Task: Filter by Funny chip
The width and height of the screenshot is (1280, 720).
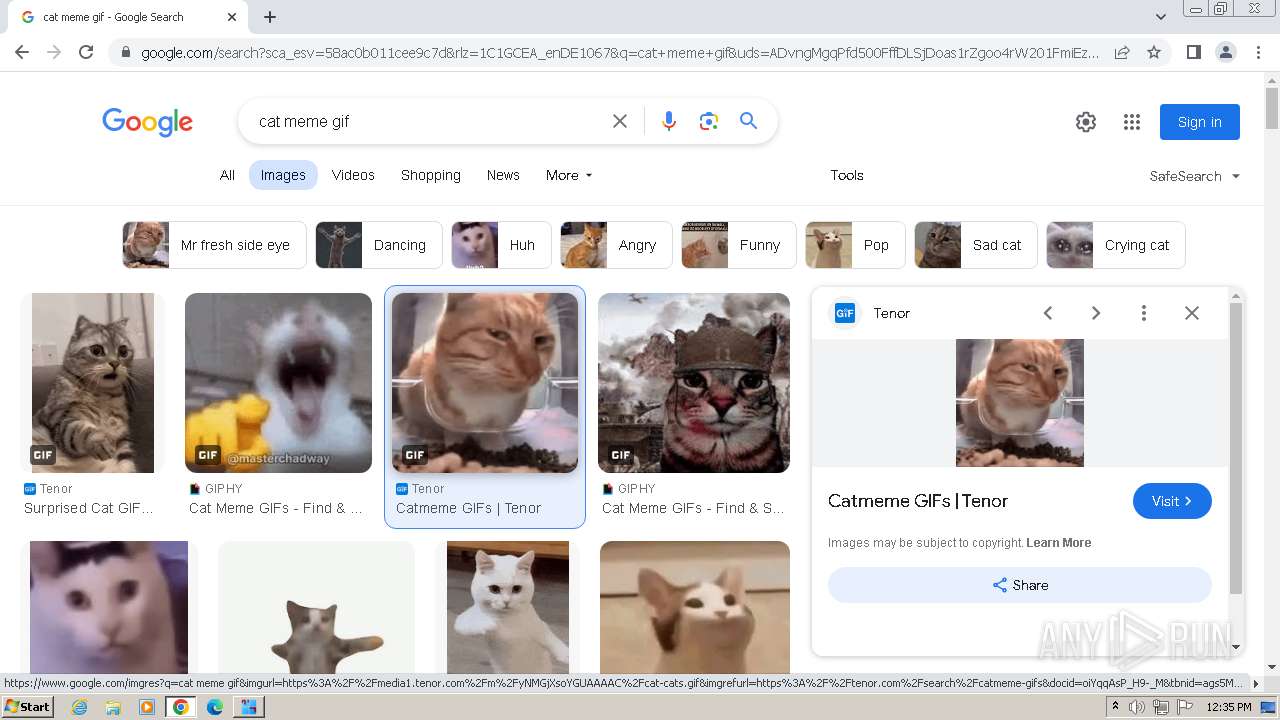Action: coord(739,245)
